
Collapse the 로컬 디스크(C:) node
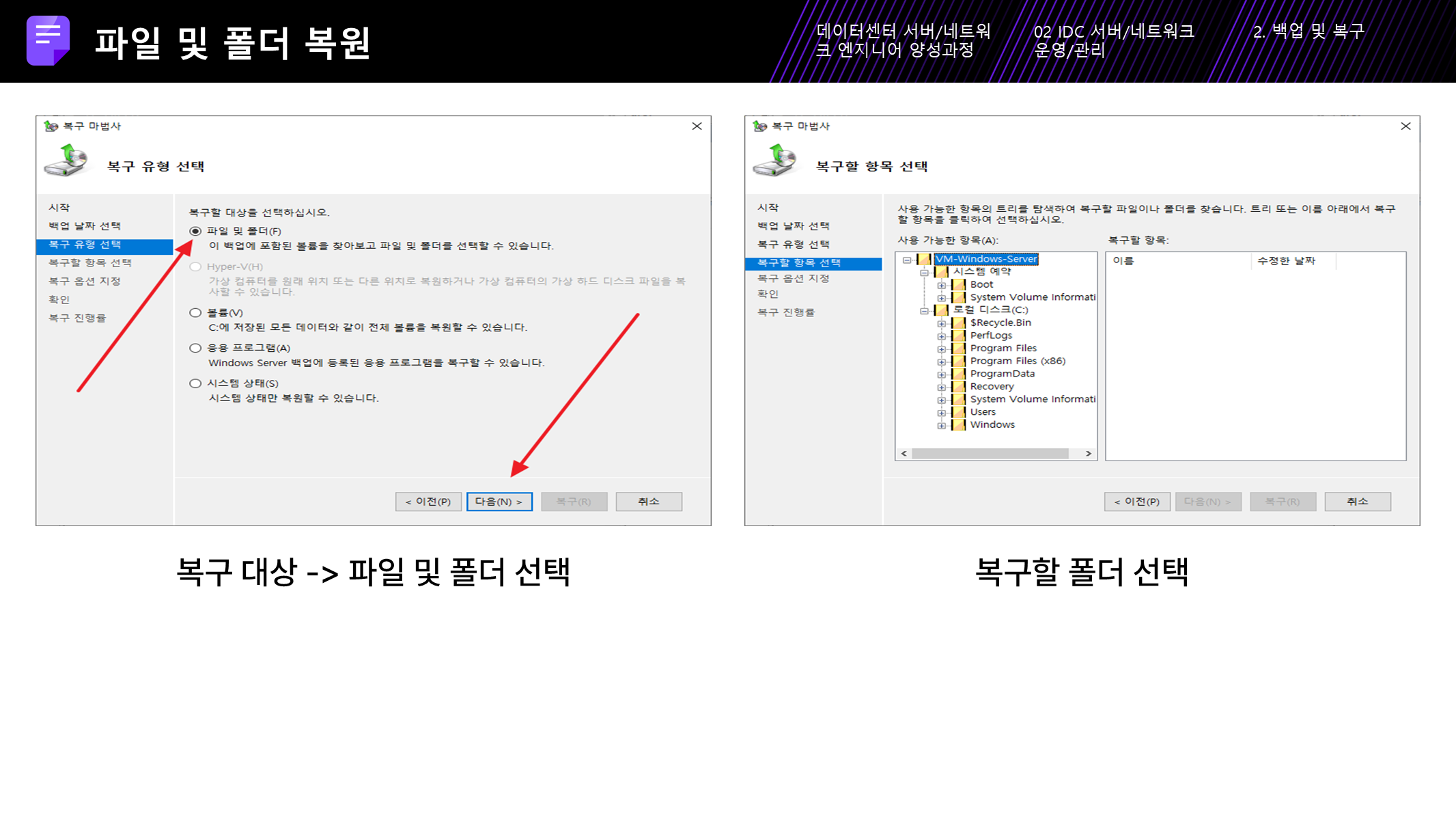[923, 310]
